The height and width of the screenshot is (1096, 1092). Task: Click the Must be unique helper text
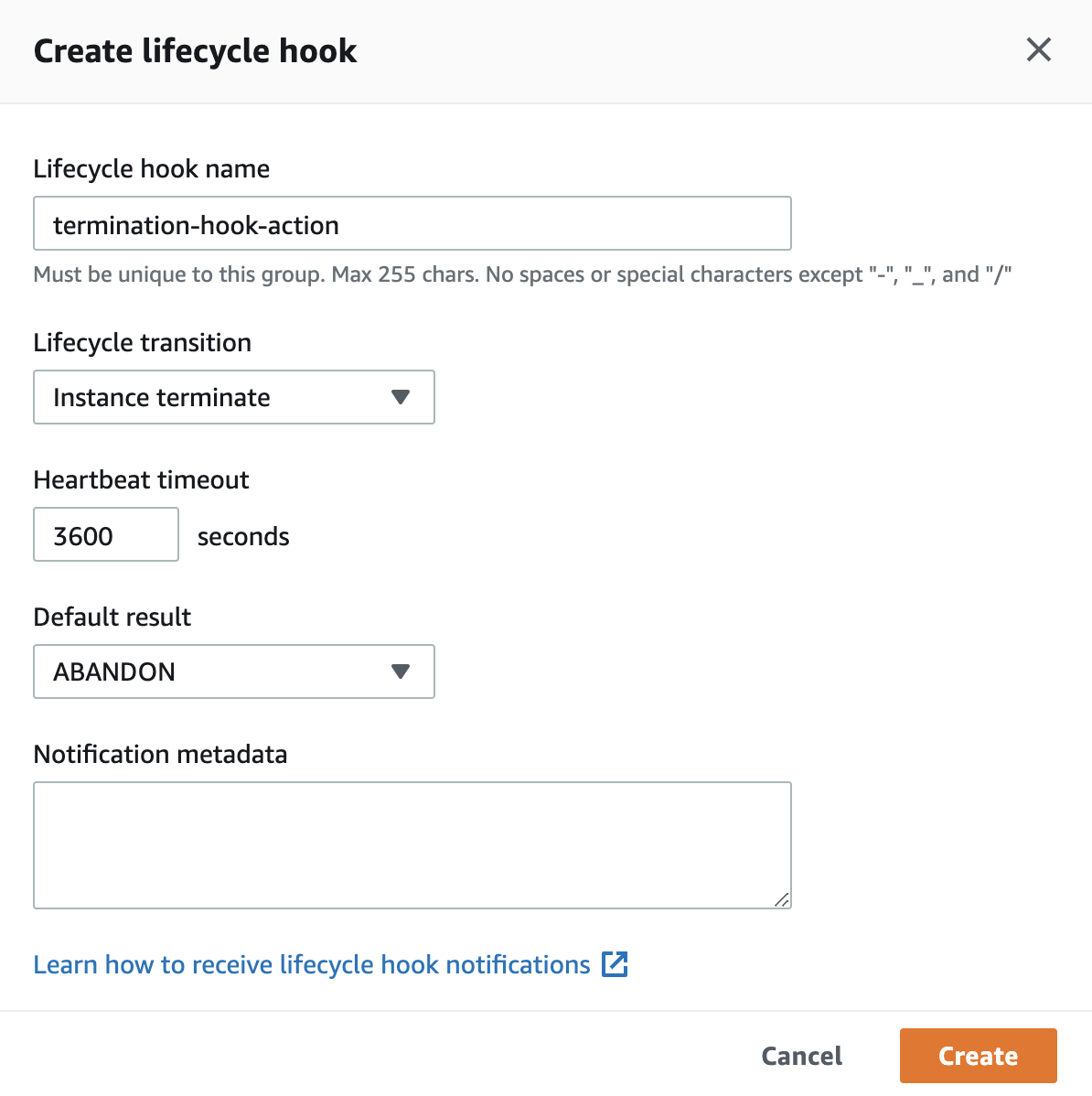[x=522, y=274]
